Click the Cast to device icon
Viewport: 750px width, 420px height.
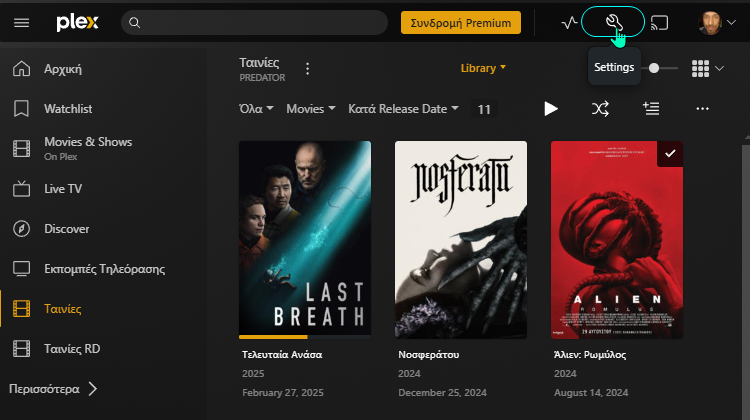pyautogui.click(x=660, y=22)
